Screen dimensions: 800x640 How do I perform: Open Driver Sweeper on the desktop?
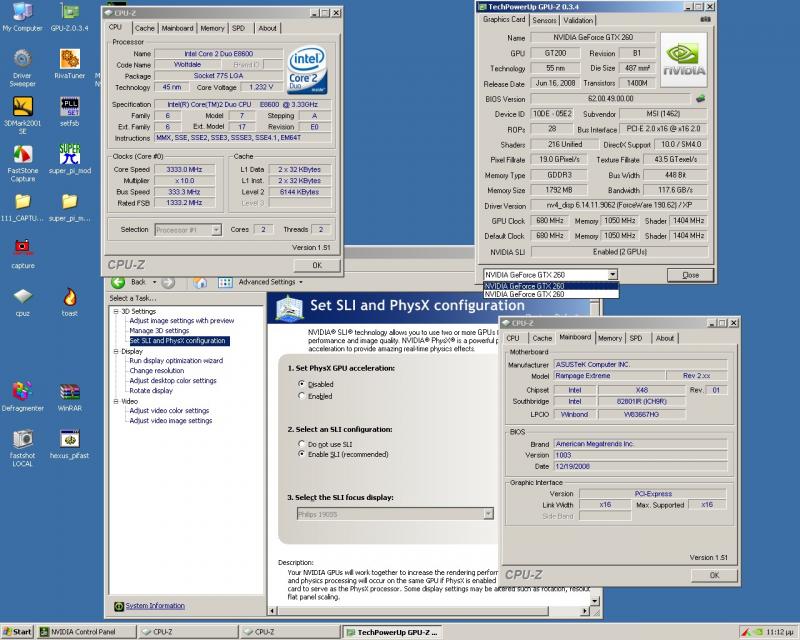tap(22, 68)
